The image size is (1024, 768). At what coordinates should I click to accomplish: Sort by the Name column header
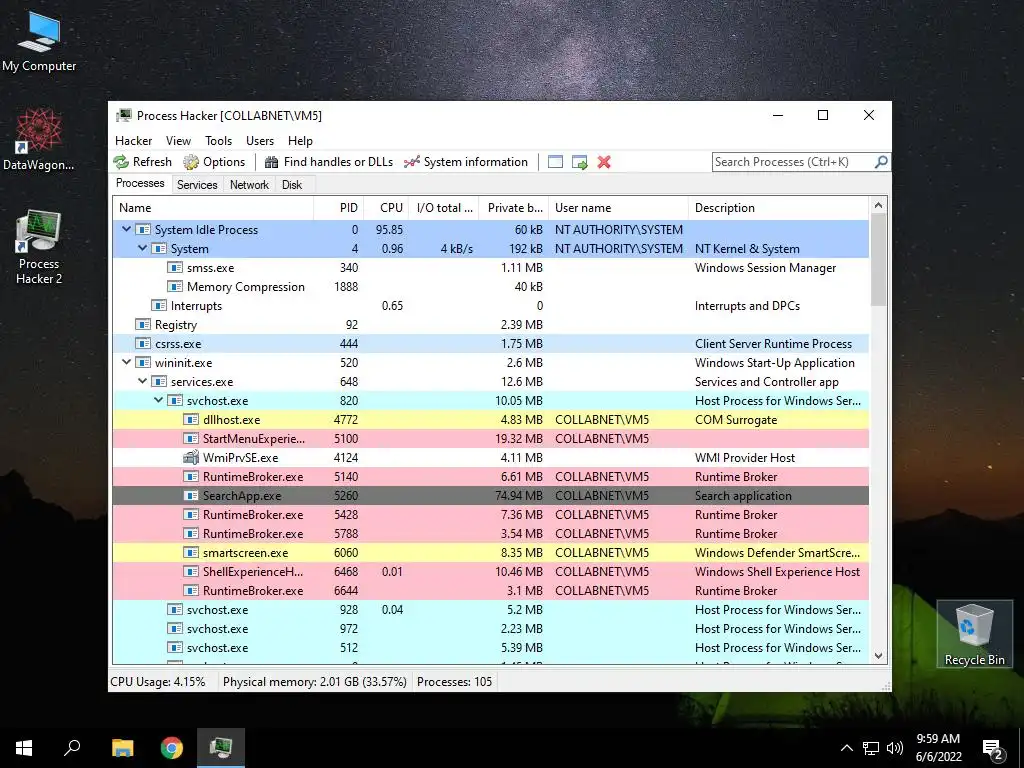(x=213, y=208)
